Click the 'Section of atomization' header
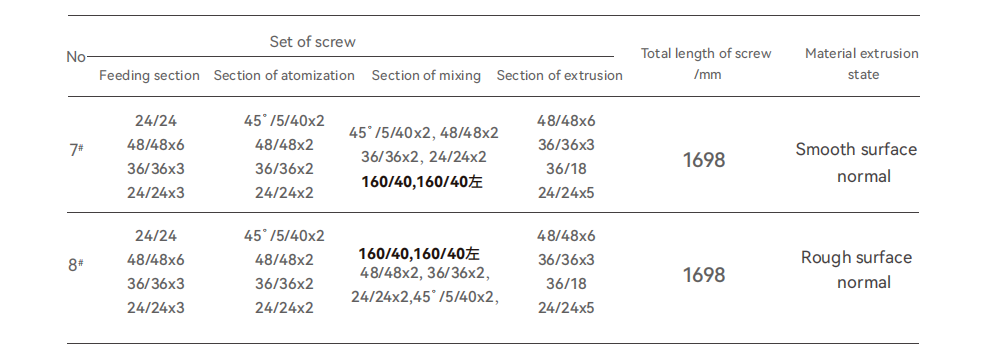 (284, 75)
